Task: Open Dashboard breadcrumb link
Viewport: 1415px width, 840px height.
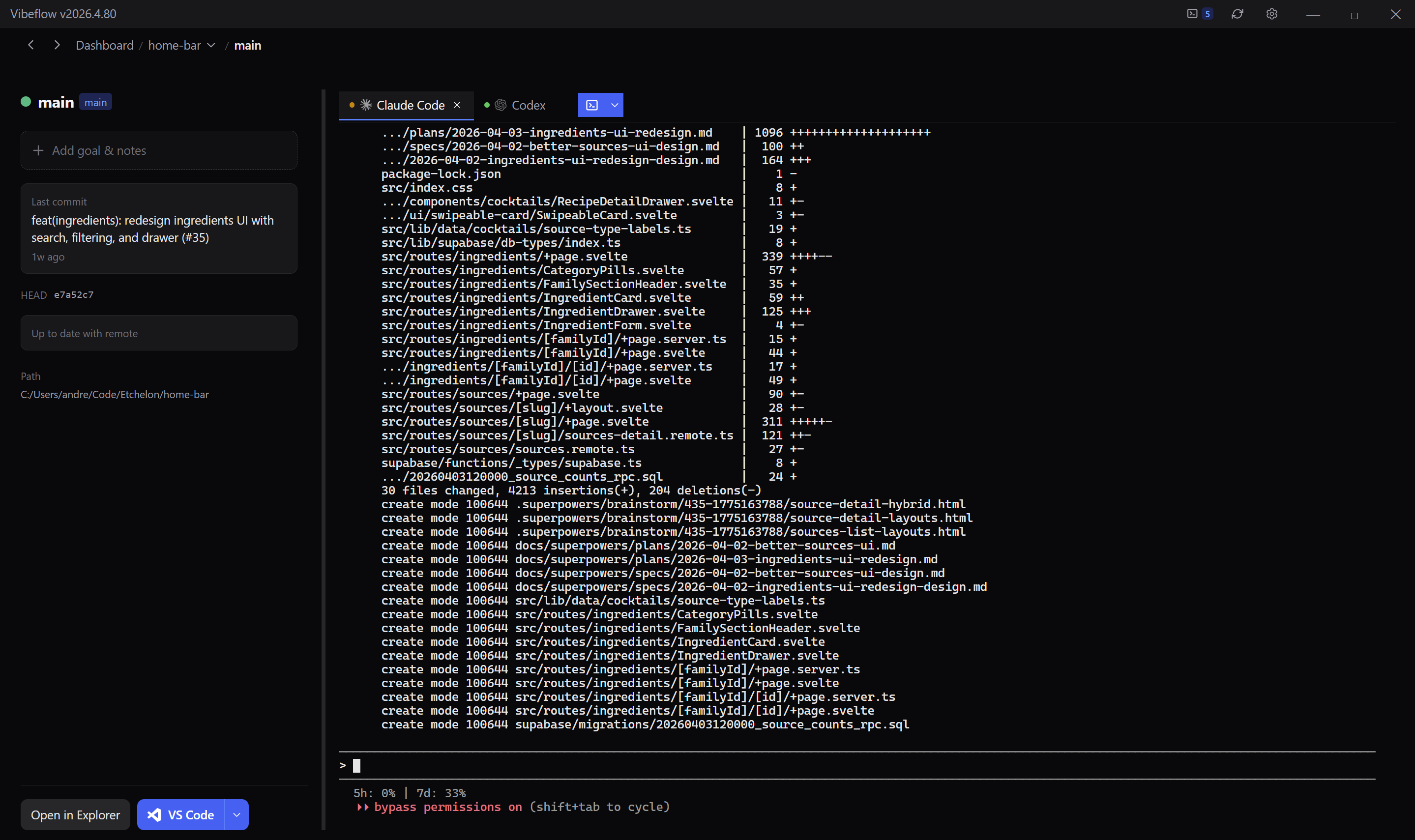Action: point(105,45)
